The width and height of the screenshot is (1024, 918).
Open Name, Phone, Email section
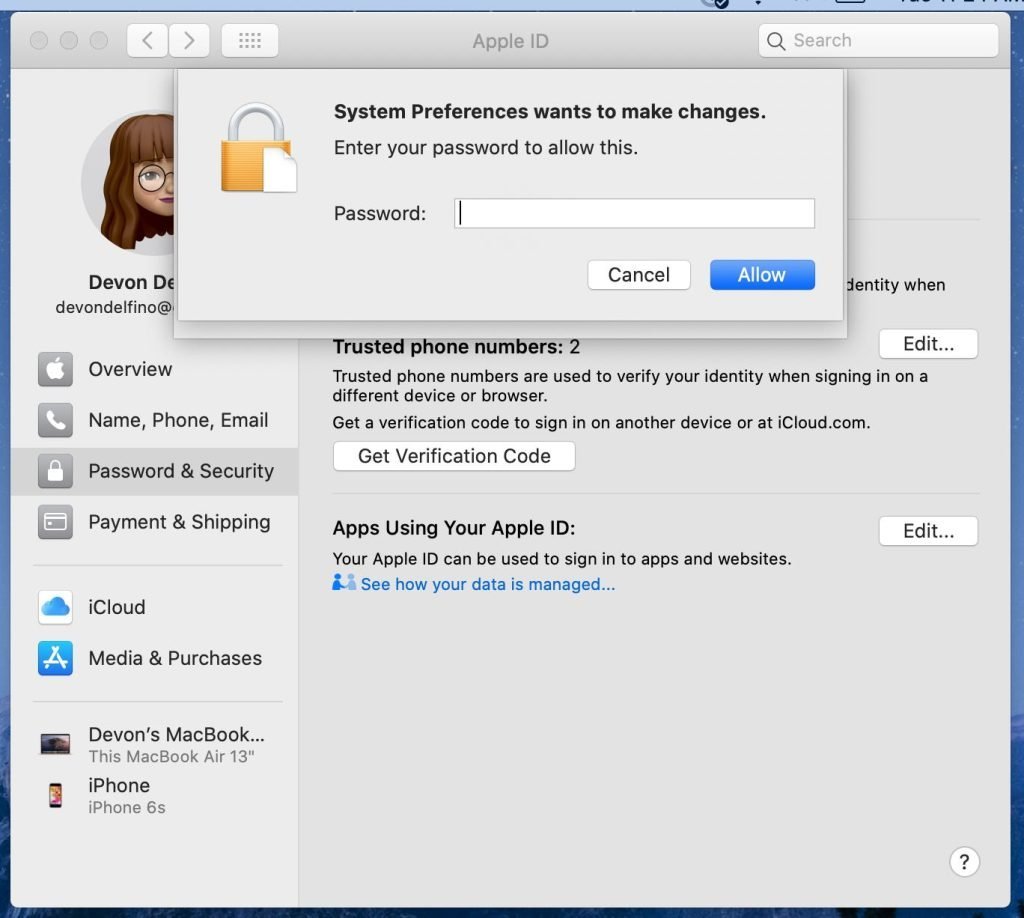click(154, 420)
